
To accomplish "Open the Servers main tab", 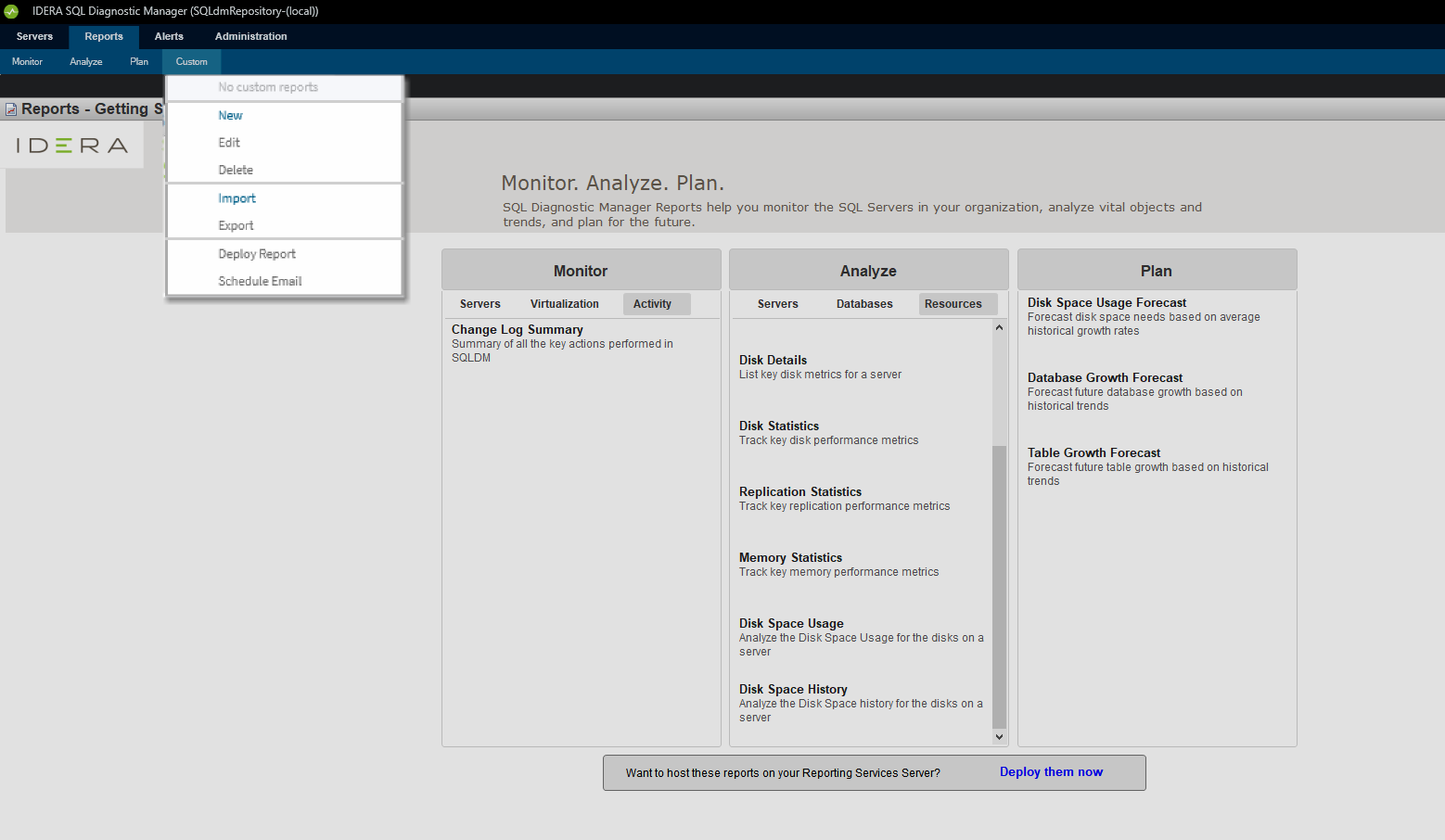I will pos(34,36).
